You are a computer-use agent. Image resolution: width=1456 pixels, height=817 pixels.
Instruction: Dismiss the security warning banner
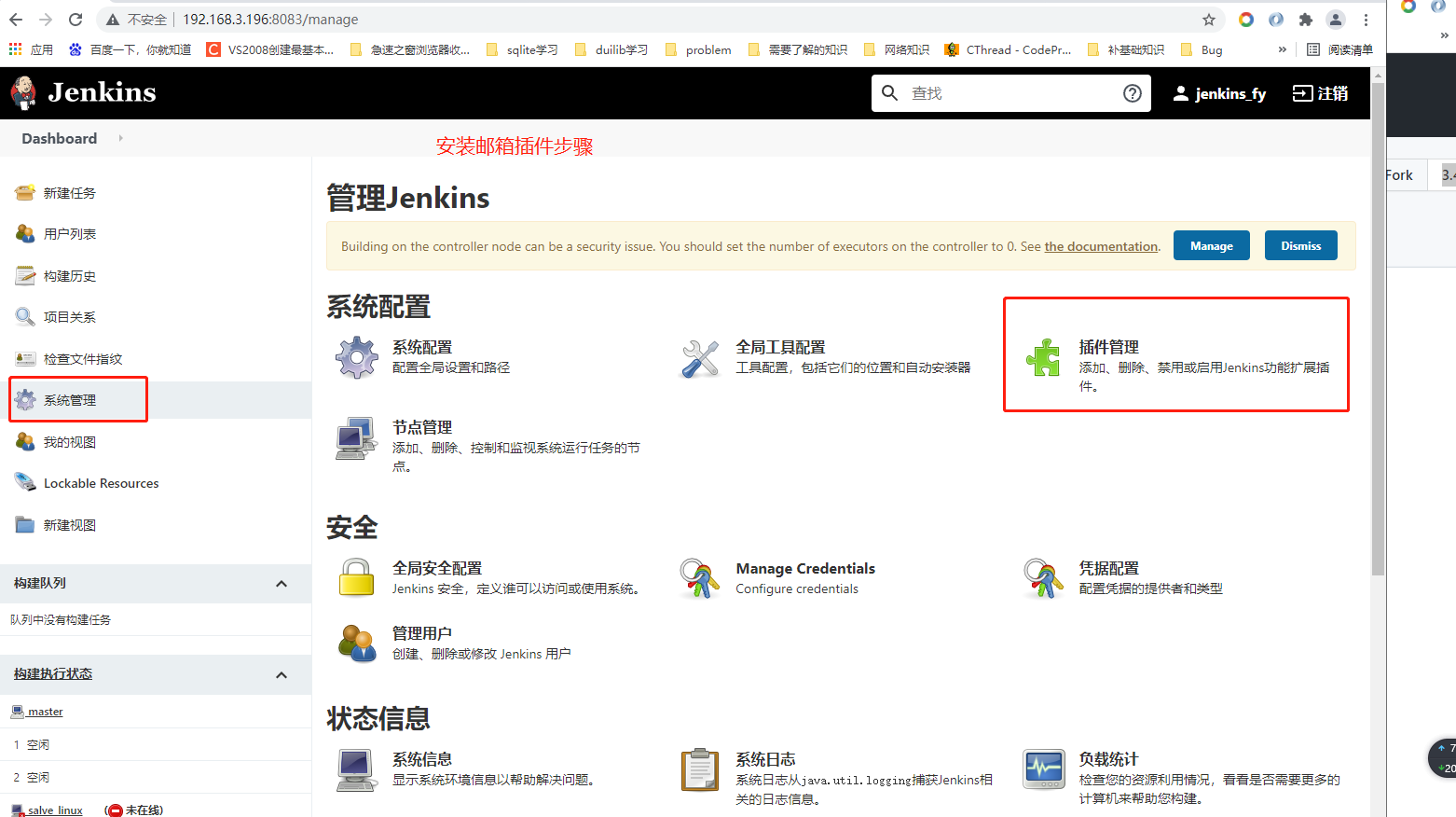coord(1301,245)
